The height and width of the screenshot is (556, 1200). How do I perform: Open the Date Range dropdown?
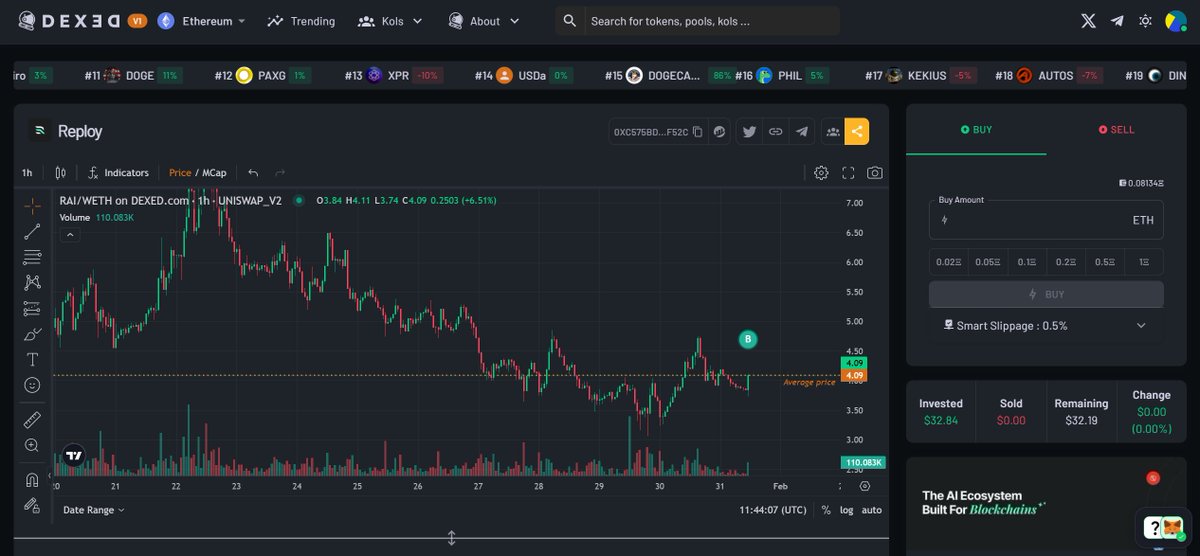point(94,510)
